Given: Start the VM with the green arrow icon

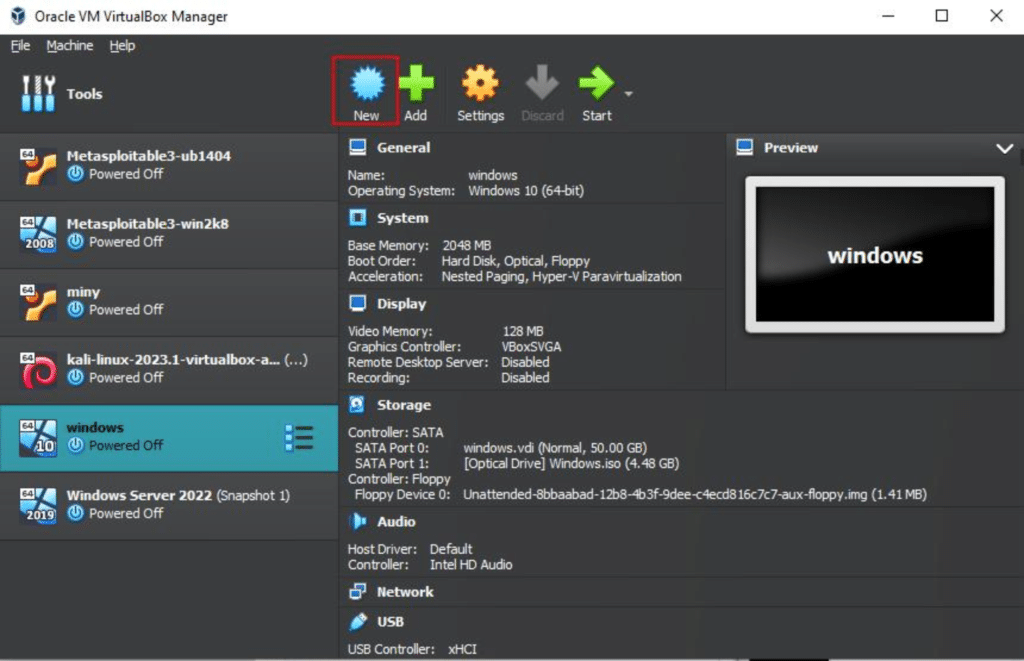Looking at the screenshot, I should [x=596, y=84].
